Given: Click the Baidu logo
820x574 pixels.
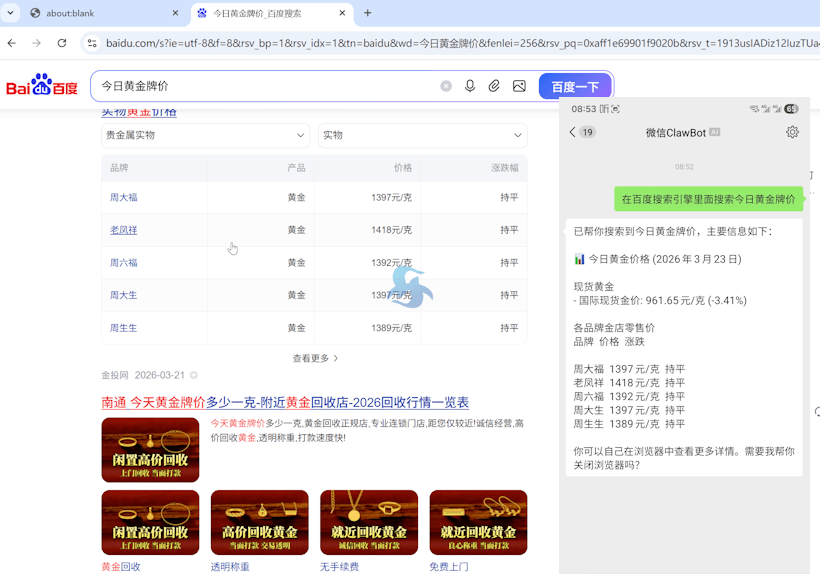Looking at the screenshot, I should click(42, 85).
